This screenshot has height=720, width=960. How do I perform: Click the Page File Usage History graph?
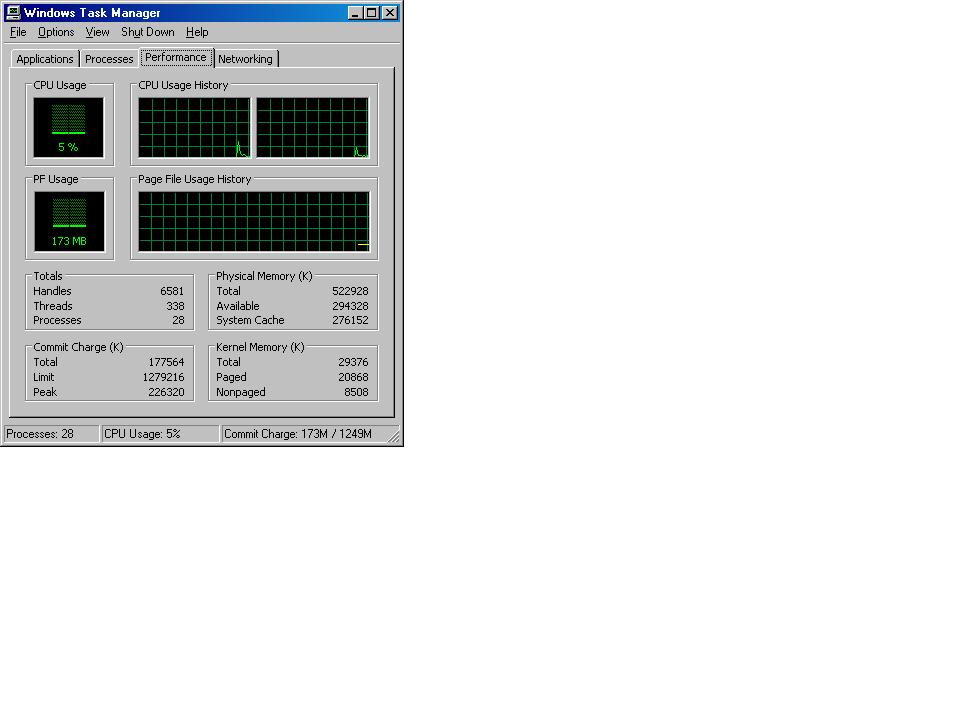point(253,221)
